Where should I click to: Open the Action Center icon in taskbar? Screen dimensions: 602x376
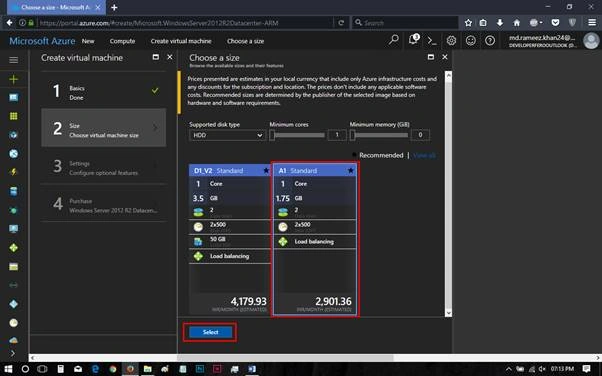click(586, 369)
